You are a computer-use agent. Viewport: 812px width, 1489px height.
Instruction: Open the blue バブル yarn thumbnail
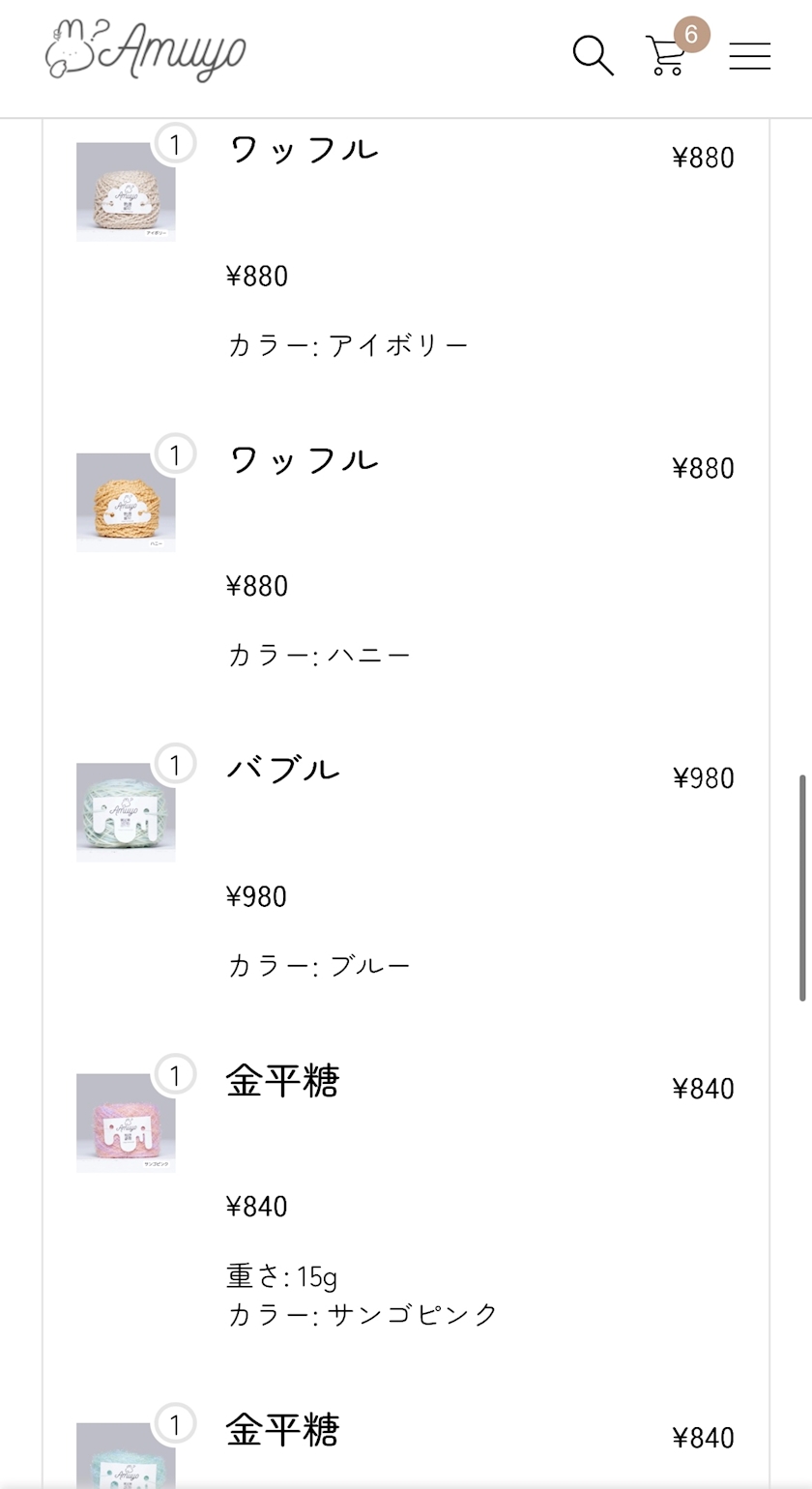(126, 812)
